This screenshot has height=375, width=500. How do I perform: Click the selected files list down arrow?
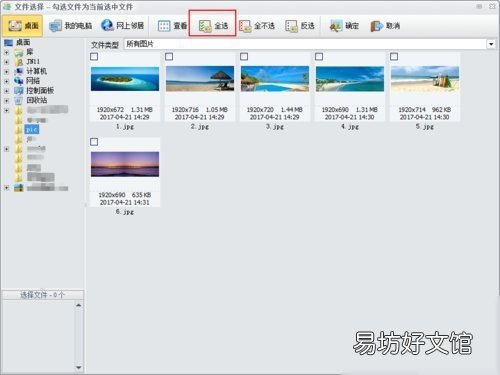pyautogui.click(x=79, y=367)
